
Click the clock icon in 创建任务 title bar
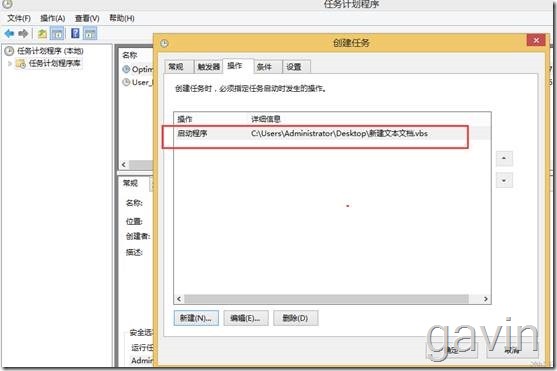[x=164, y=43]
